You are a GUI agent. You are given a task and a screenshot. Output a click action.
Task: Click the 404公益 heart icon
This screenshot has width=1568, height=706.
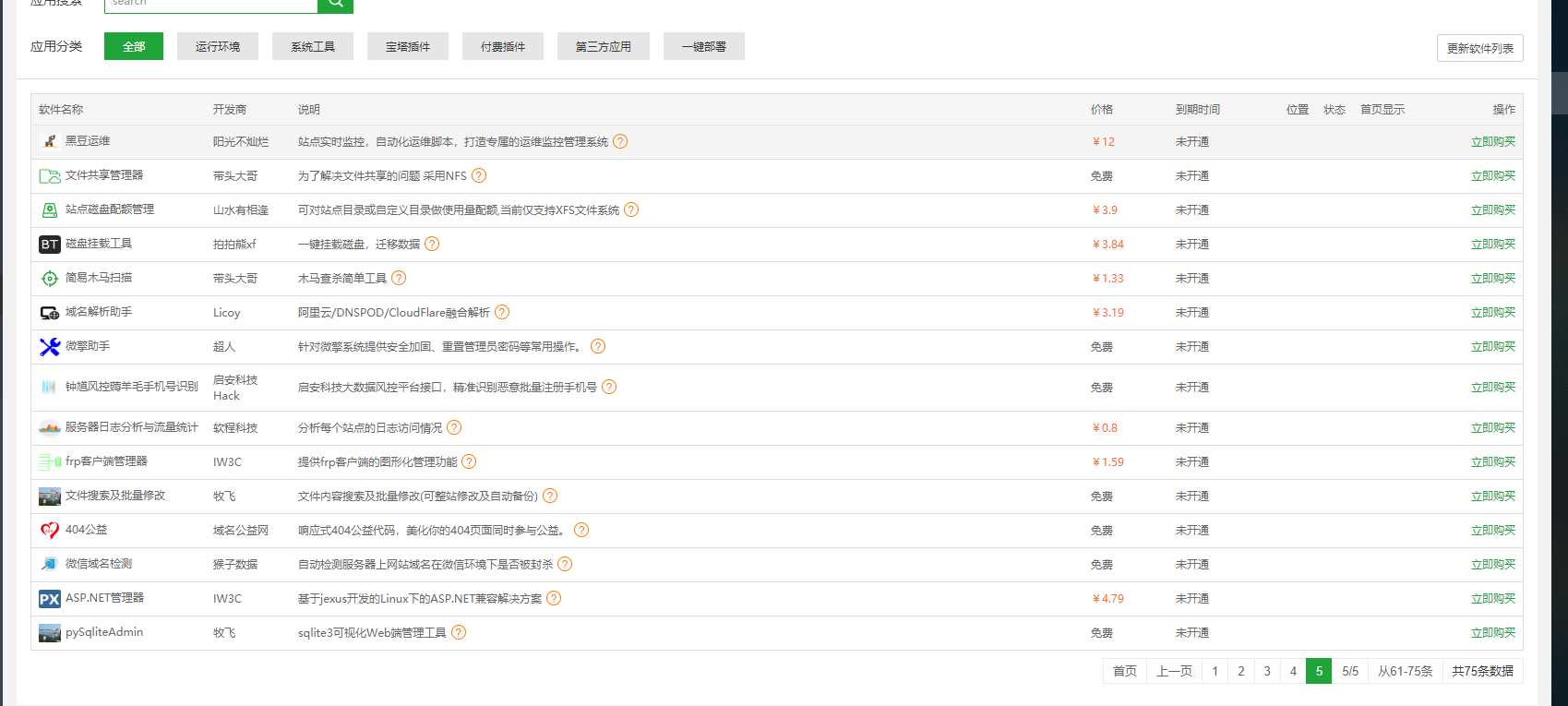click(50, 531)
